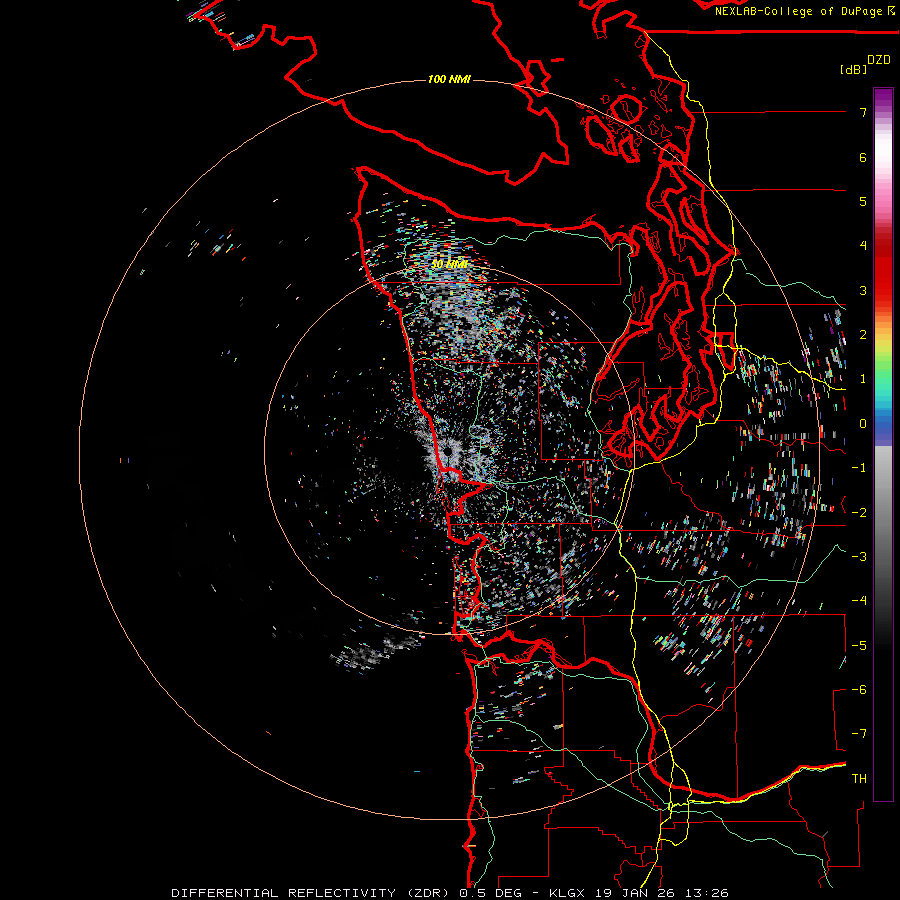Click the red band of the ZDR color bar

click(883, 264)
